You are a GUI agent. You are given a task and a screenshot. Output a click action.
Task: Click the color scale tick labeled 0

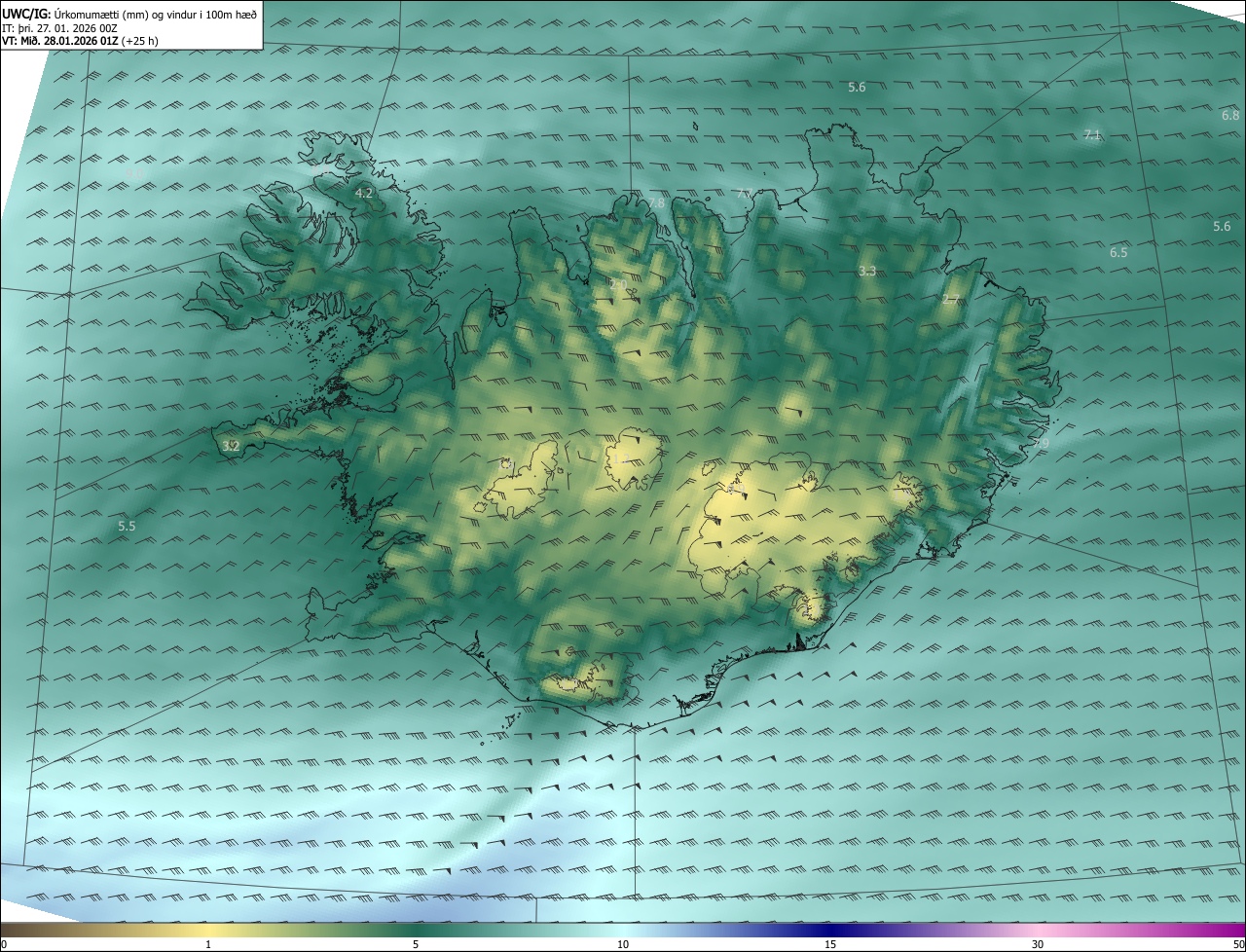click(3, 944)
